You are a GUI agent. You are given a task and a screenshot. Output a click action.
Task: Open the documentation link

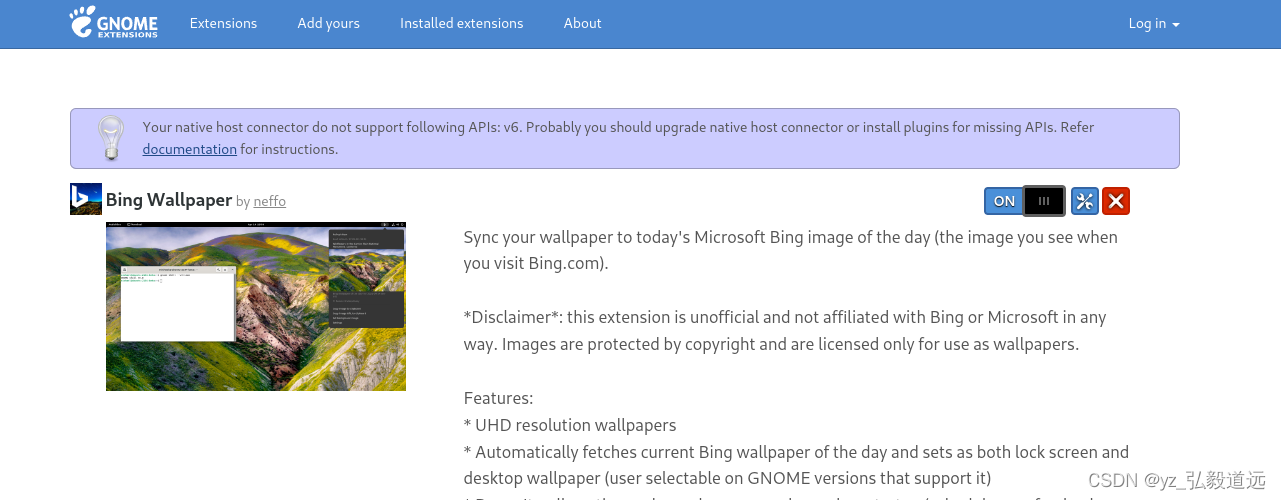(189, 149)
